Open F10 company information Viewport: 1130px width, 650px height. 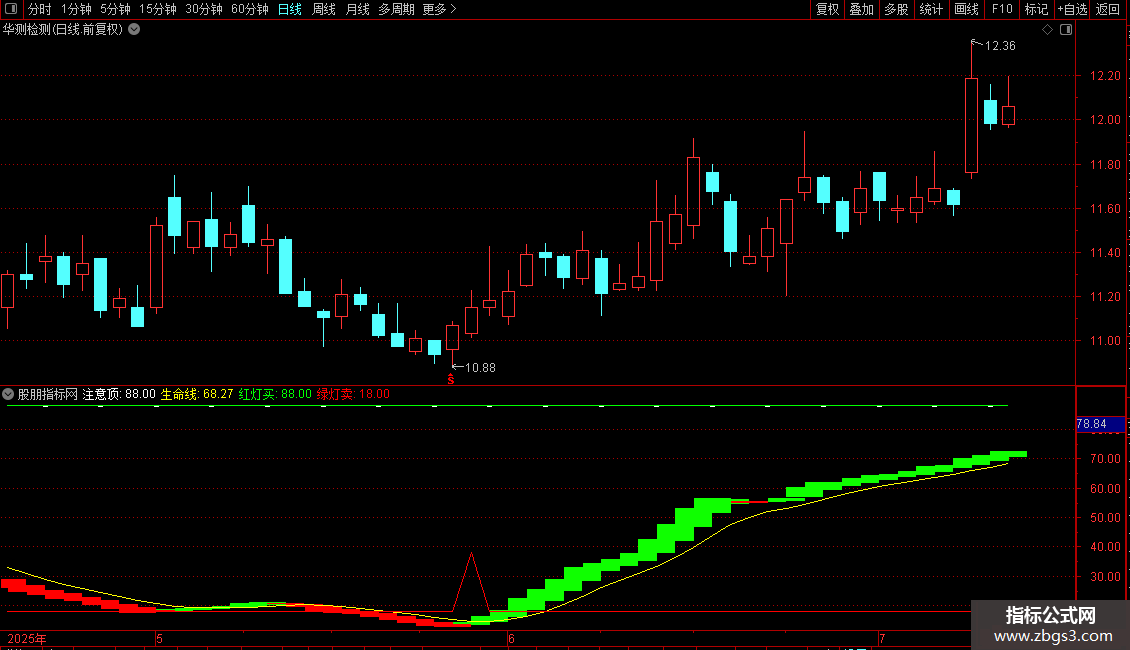[x=1002, y=9]
